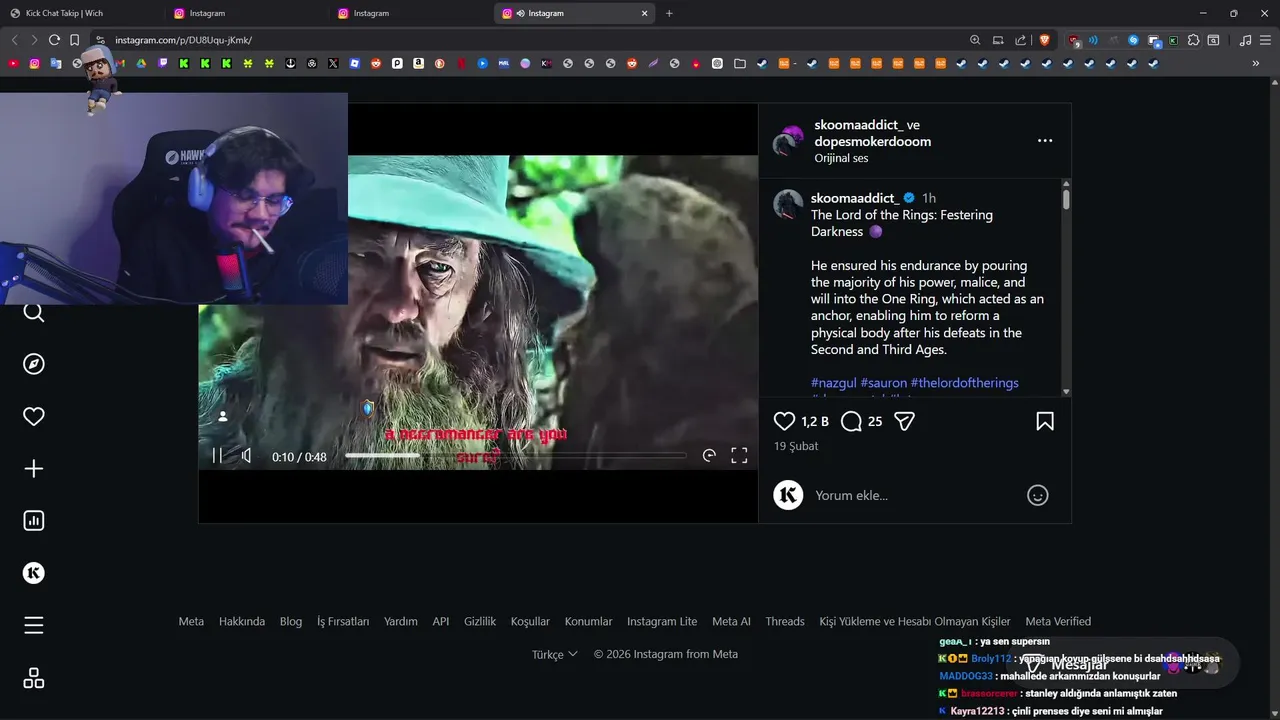This screenshot has width=1280, height=720.
Task: Open the sidebar hamburger More menu
Action: (x=34, y=626)
